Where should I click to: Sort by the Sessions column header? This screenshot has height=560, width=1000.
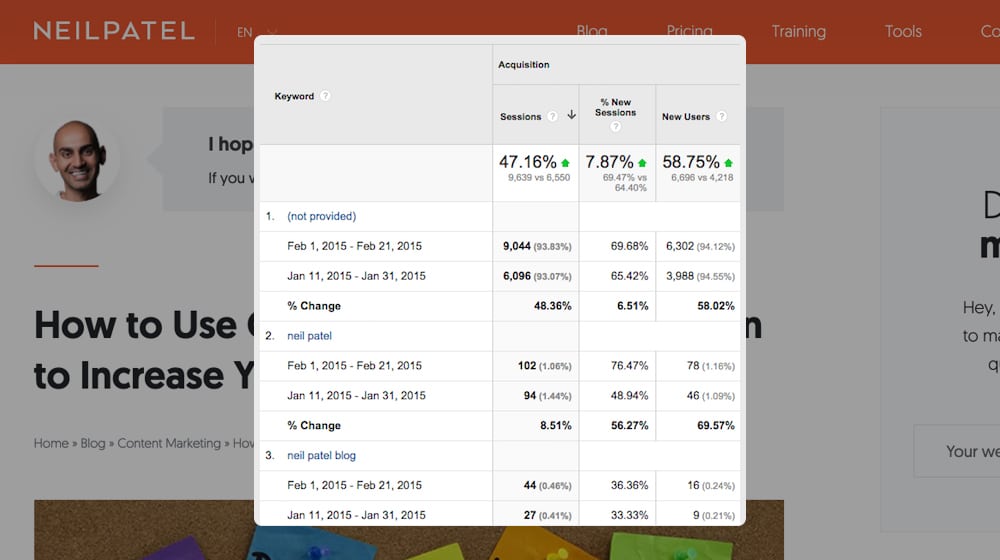(x=520, y=117)
